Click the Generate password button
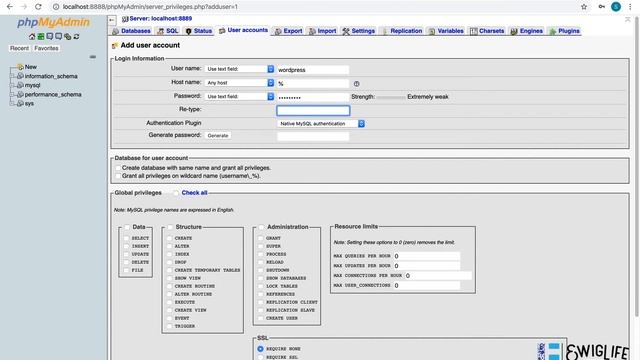640x360 pixels. (x=218, y=136)
